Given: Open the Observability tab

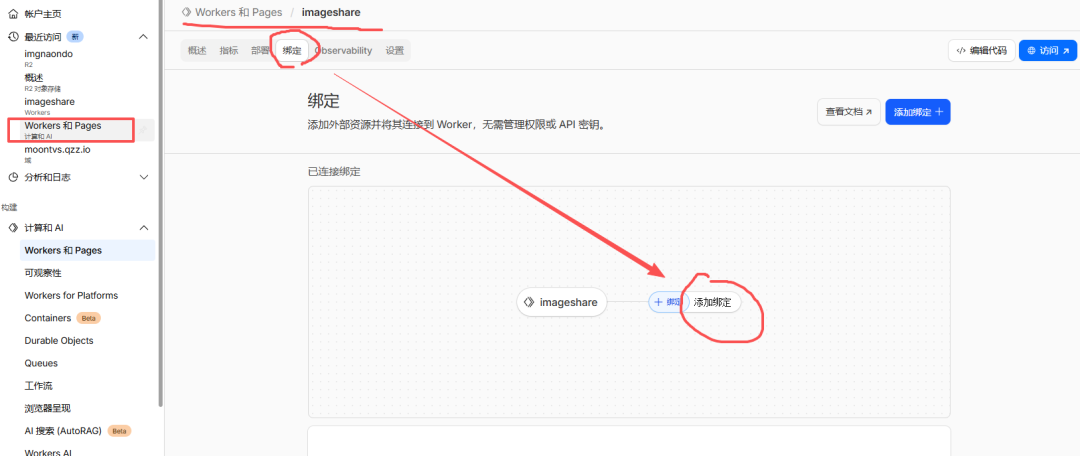Looking at the screenshot, I should (343, 50).
